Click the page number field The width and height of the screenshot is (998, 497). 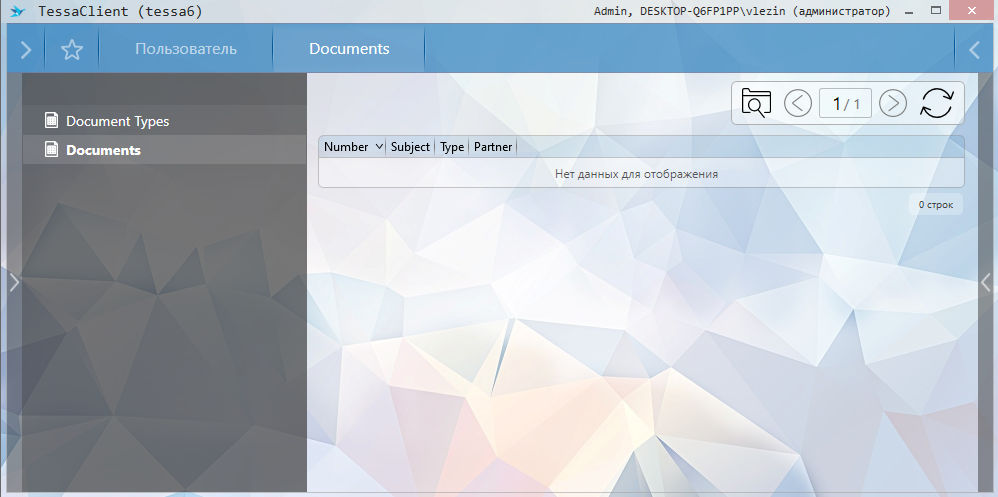(845, 103)
